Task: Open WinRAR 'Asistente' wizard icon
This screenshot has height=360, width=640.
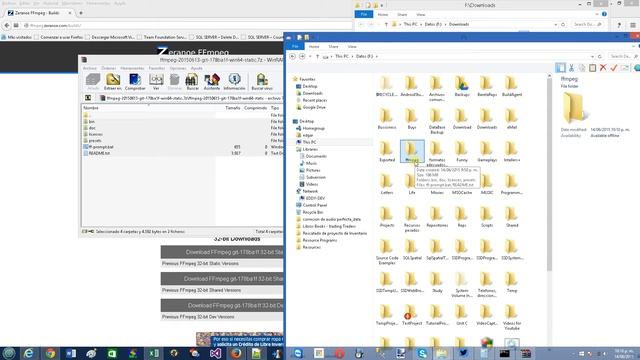Action: pos(212,81)
